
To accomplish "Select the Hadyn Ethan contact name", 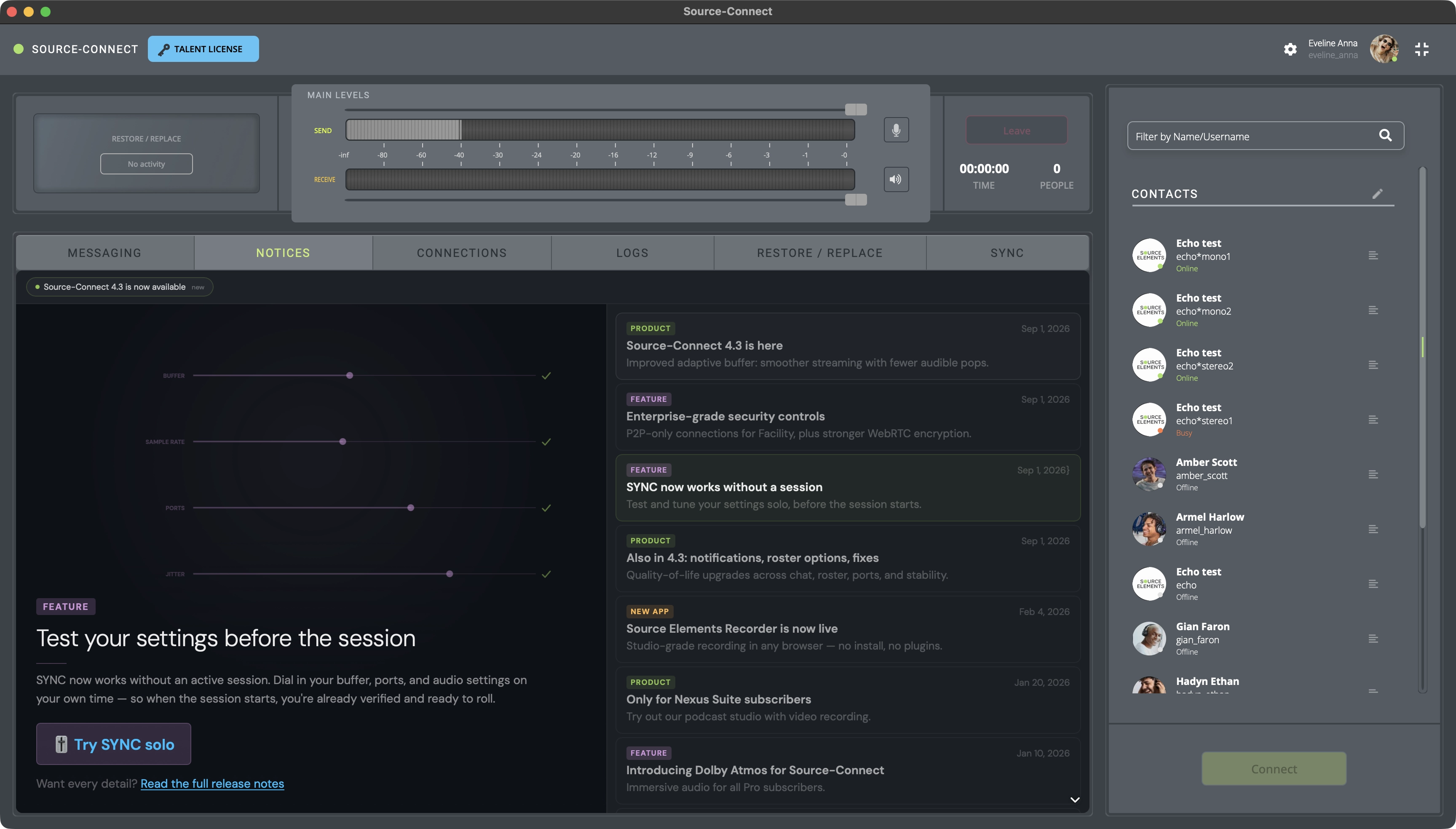I will 1207,681.
